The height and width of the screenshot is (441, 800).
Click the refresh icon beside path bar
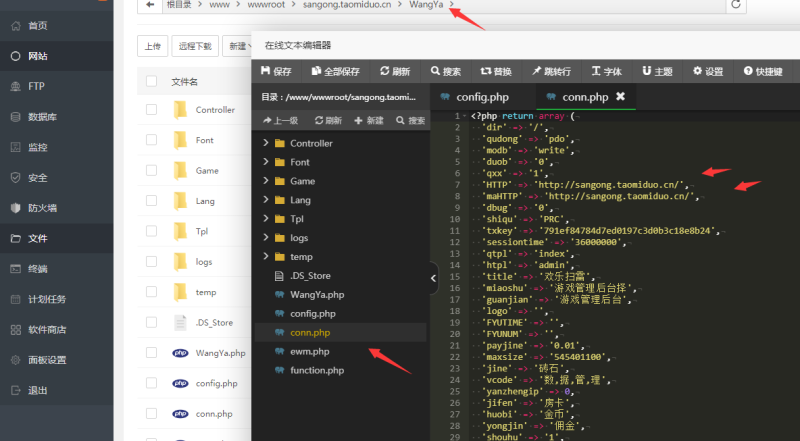click(x=736, y=5)
